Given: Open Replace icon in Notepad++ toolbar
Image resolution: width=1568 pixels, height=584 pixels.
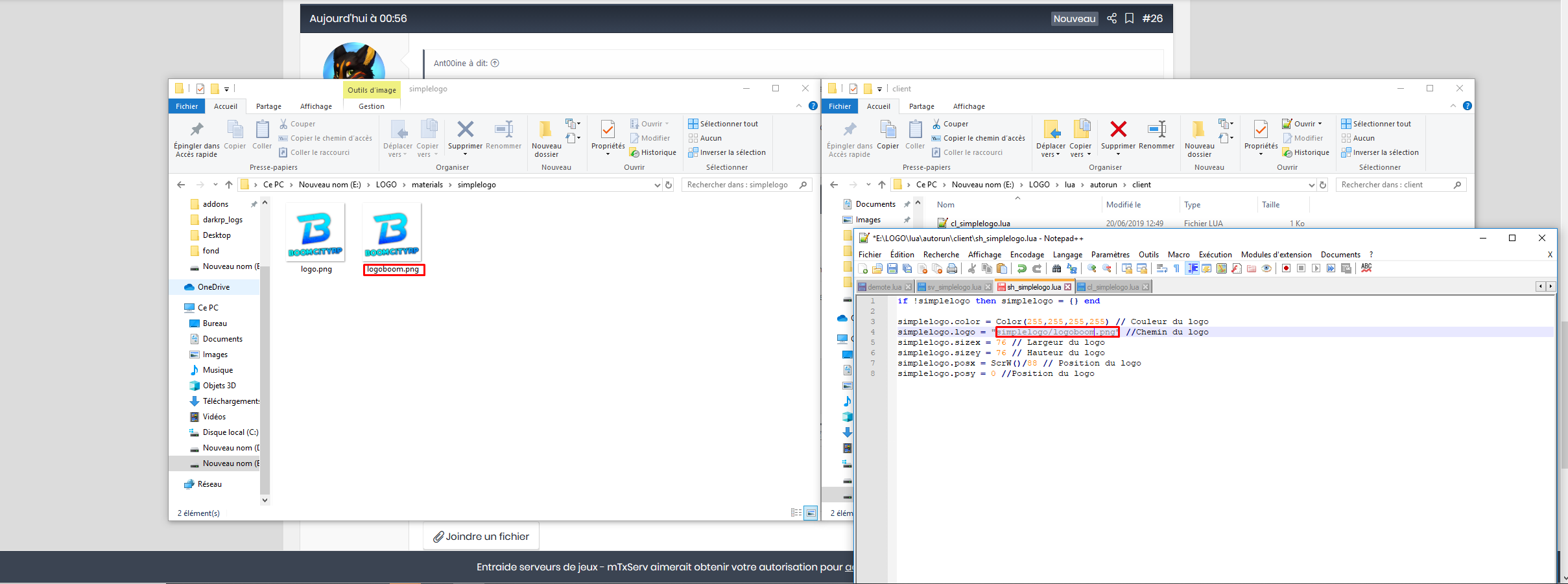Looking at the screenshot, I should point(1072,268).
